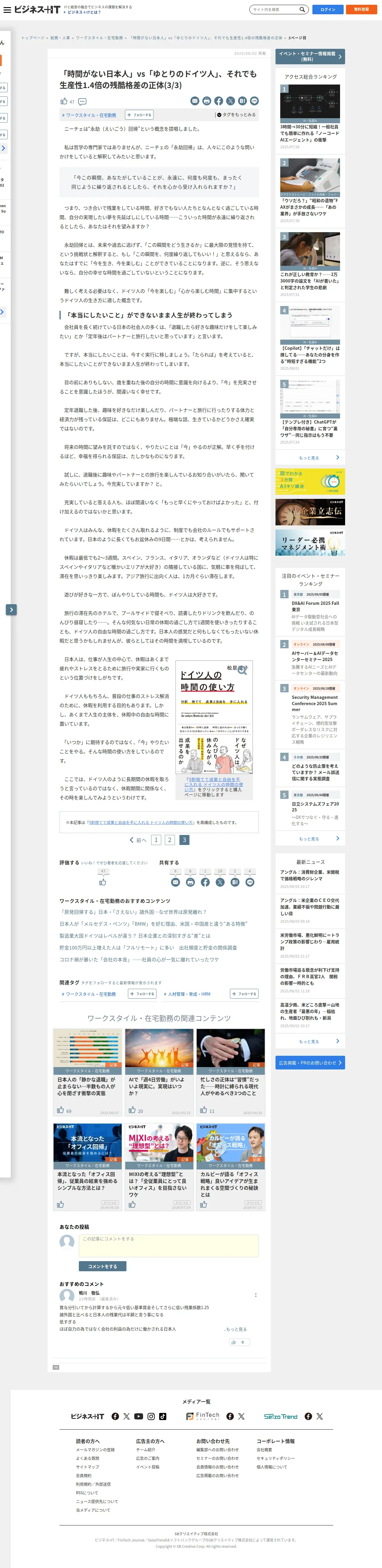Share on Facebook using top share icon
Viewport: 382px width, 1568px height.
pyautogui.click(x=218, y=101)
